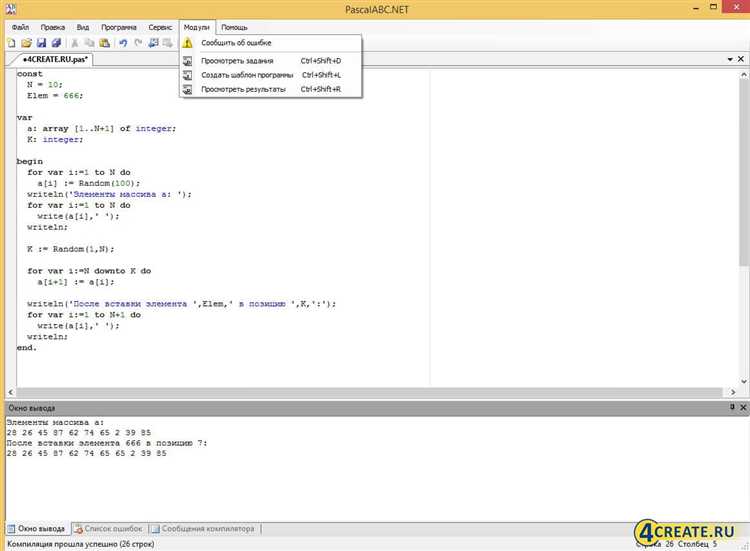Click the Save floppy disk icon
The height and width of the screenshot is (551, 750).
42,43
